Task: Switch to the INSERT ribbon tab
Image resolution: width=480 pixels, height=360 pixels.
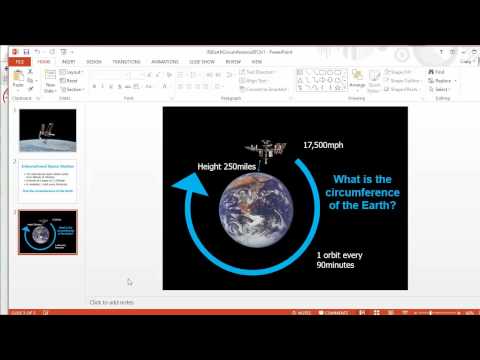Action: click(69, 62)
